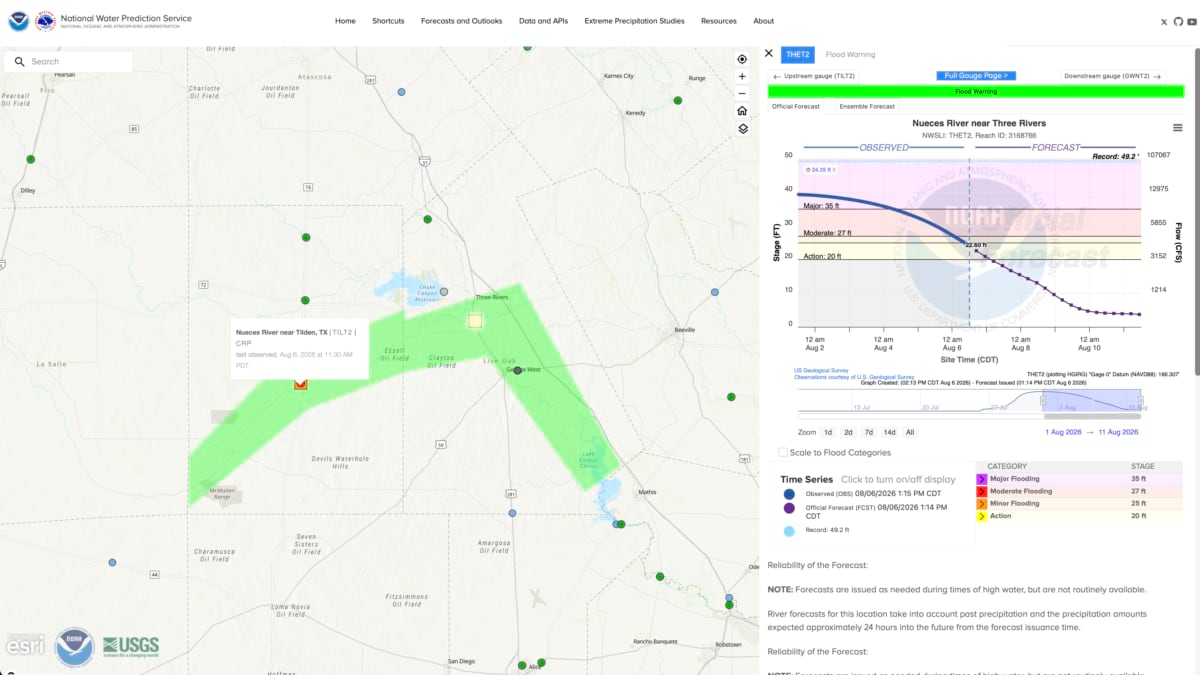Open Forecasts and Outlooks menu
The width and height of the screenshot is (1200, 675).
click(461, 21)
